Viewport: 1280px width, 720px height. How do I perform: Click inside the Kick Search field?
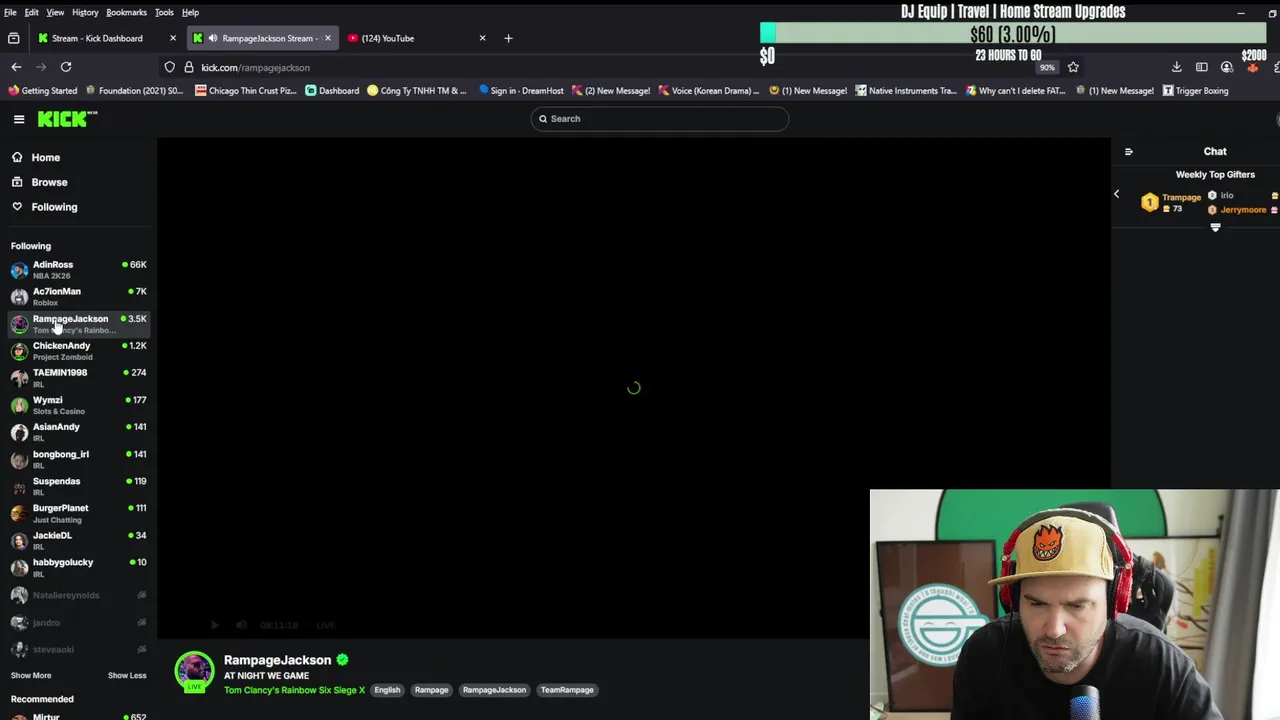pos(659,119)
